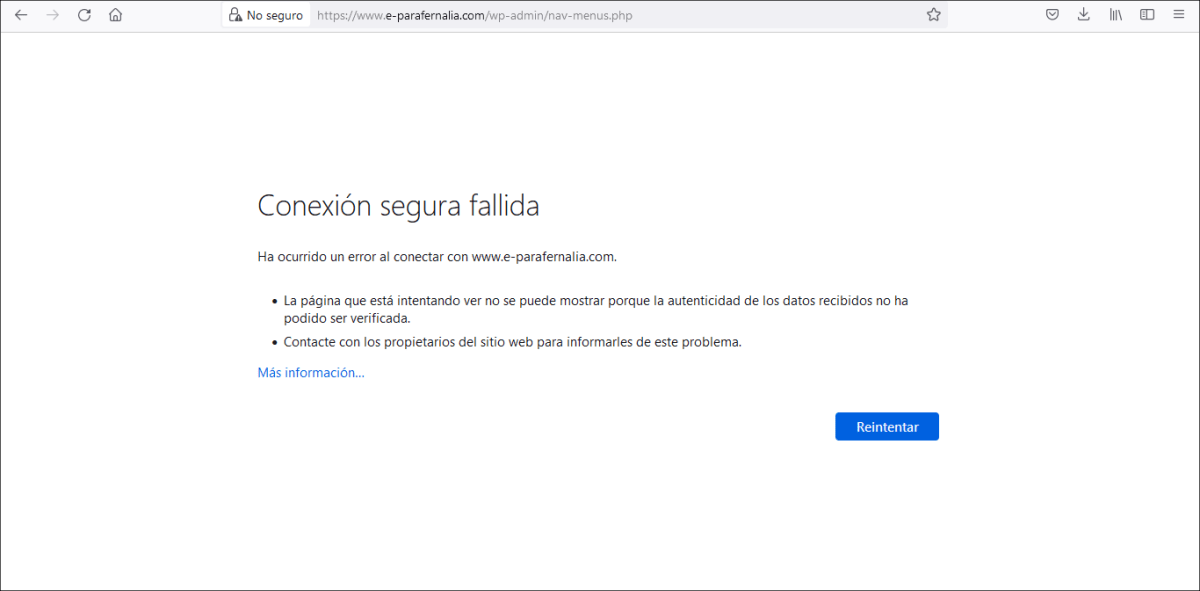Open the home page icon

tap(116, 15)
